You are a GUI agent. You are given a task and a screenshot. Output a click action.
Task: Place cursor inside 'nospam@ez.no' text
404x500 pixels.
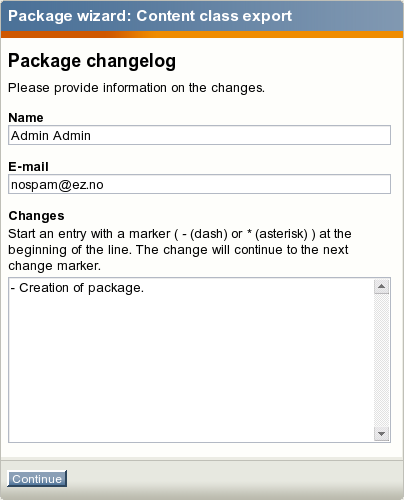tap(57, 185)
